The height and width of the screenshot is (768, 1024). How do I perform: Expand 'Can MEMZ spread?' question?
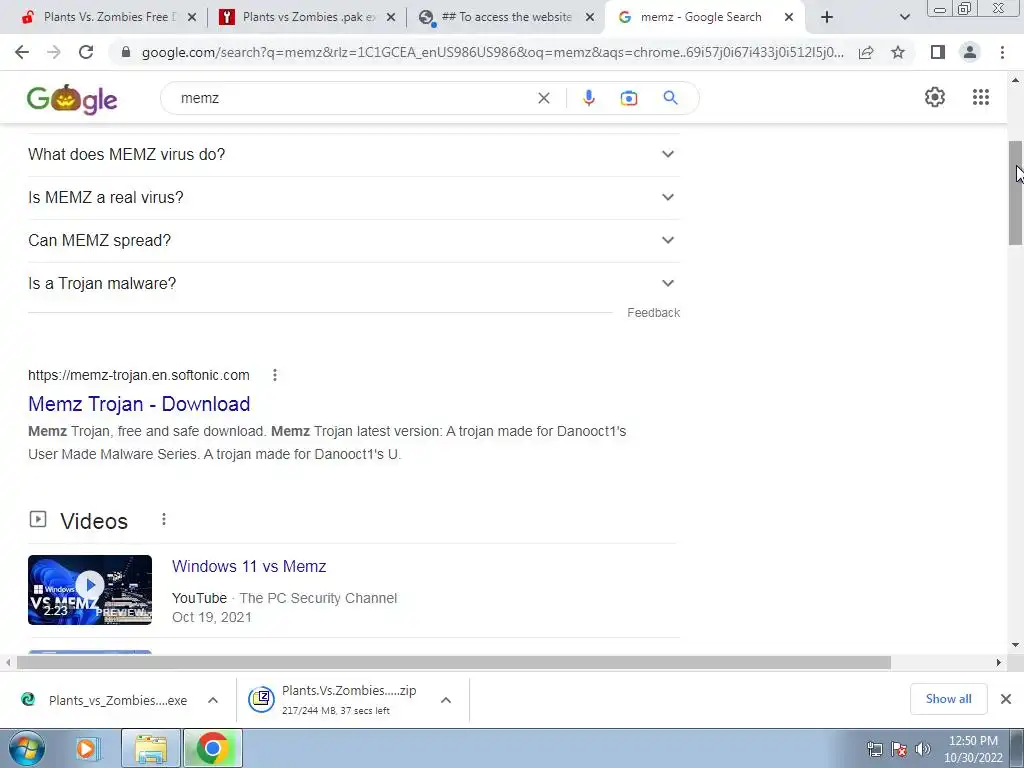(354, 240)
